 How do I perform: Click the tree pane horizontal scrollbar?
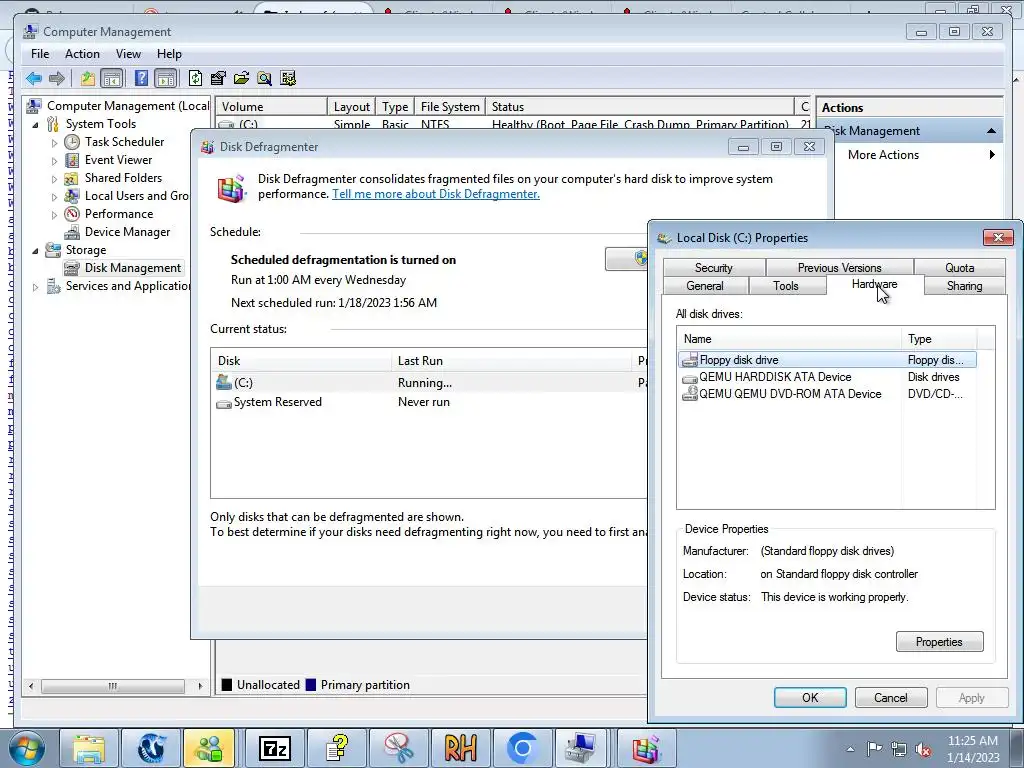[x=115, y=686]
